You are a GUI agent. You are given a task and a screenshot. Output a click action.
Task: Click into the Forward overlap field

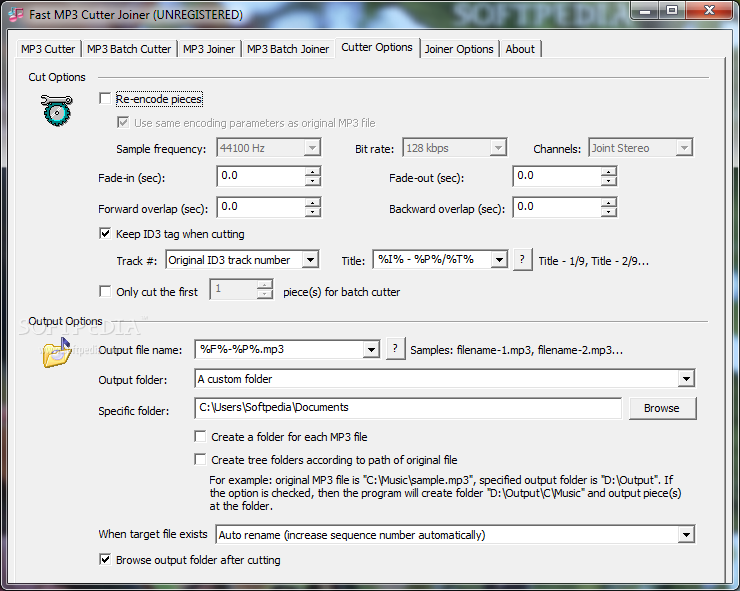click(261, 207)
